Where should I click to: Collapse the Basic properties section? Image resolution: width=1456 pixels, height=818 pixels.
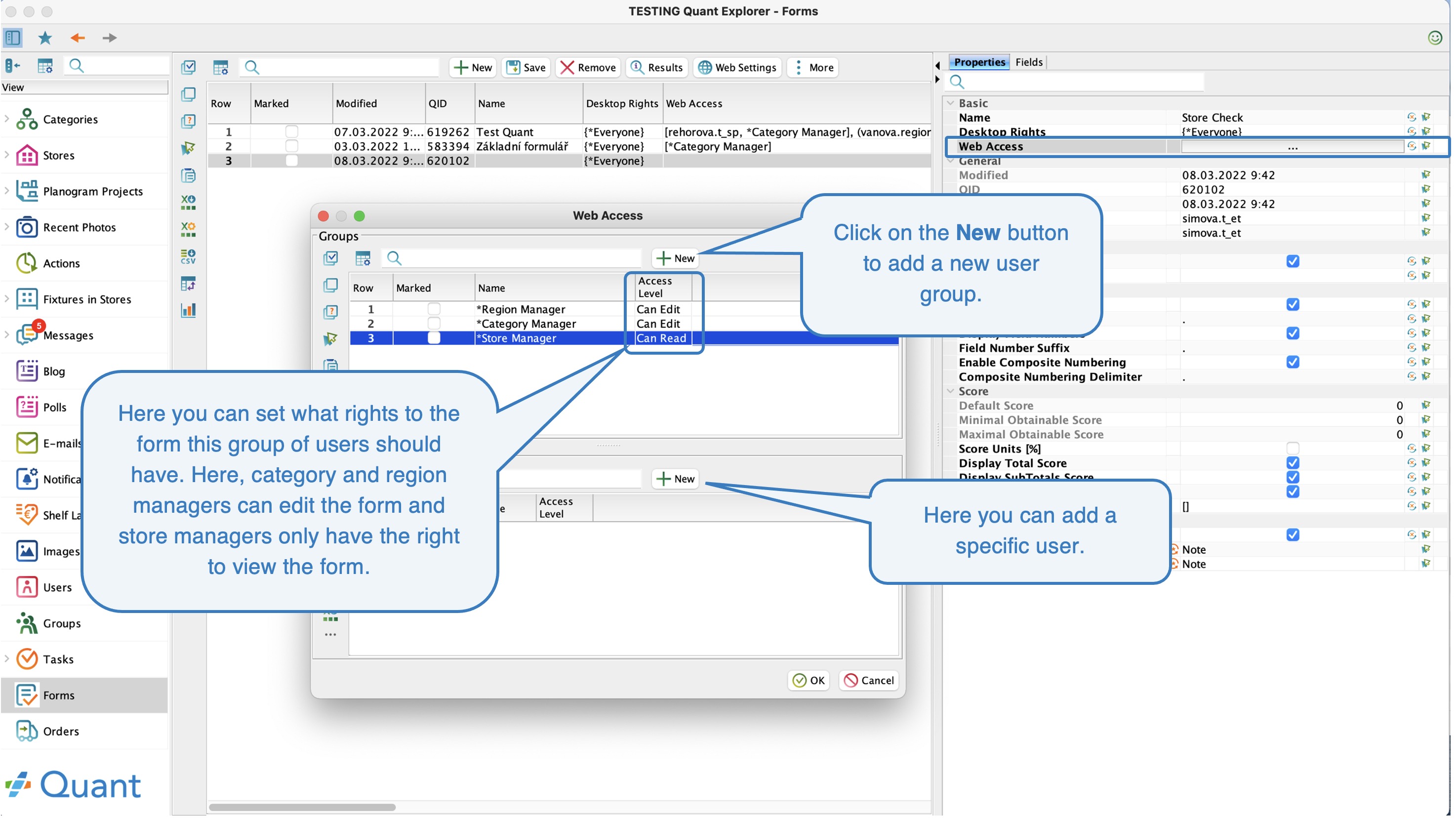[951, 103]
